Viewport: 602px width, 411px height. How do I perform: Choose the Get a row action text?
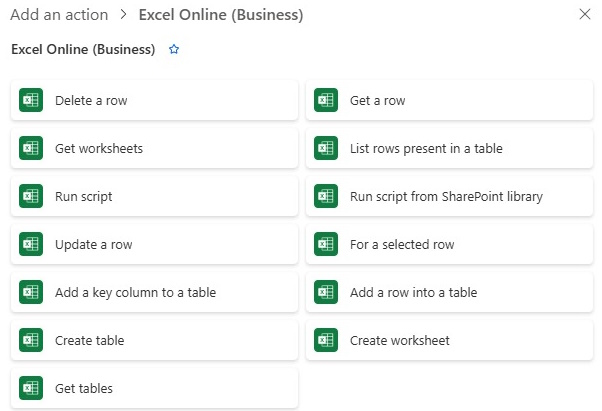tap(377, 101)
